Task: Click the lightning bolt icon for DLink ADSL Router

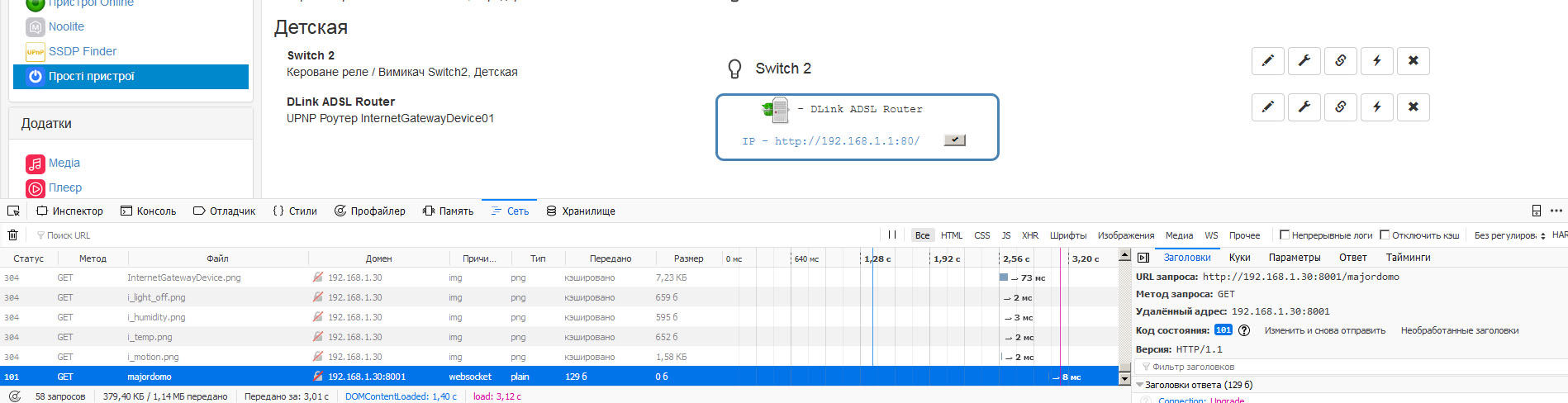Action: [1377, 107]
